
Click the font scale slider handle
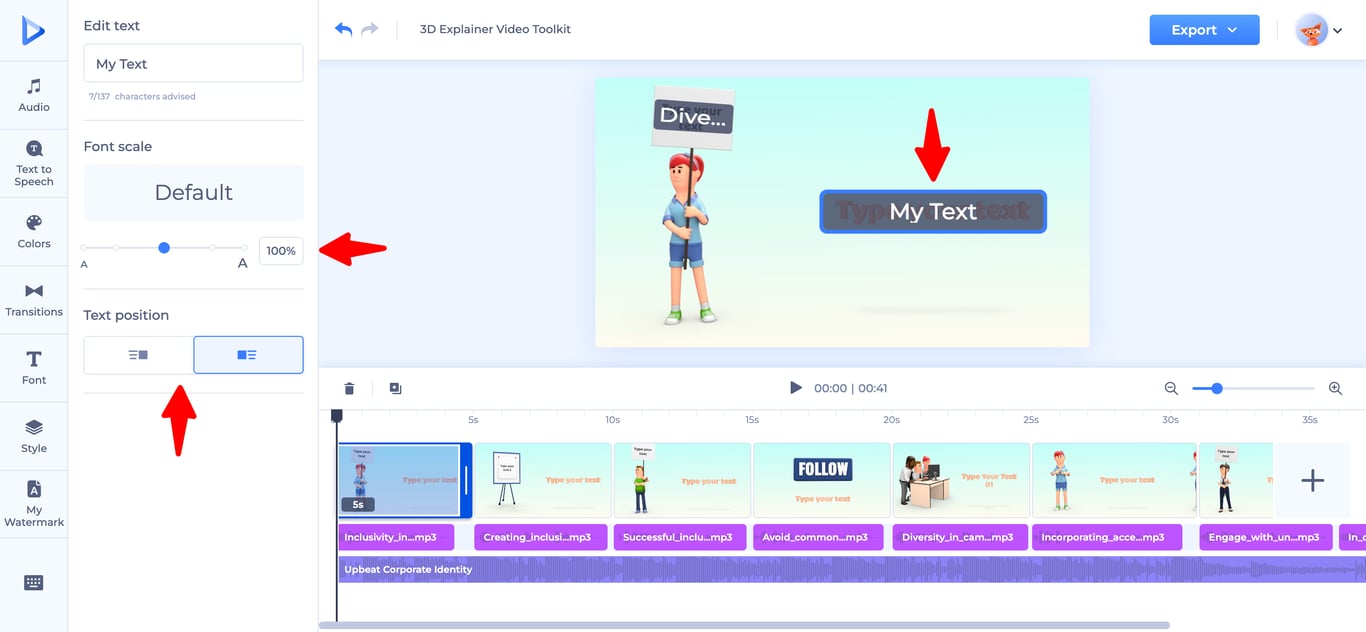pyautogui.click(x=164, y=247)
